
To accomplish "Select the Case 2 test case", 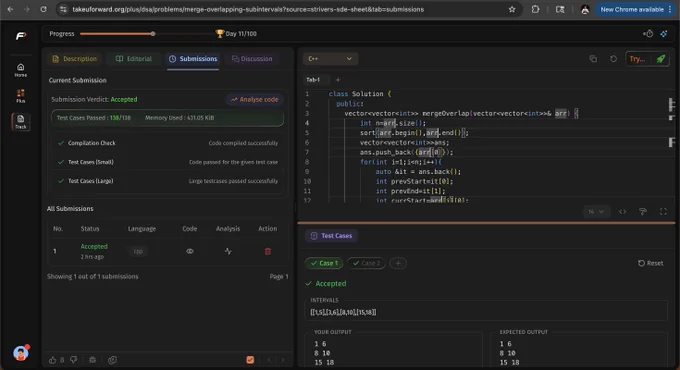I will [366, 263].
